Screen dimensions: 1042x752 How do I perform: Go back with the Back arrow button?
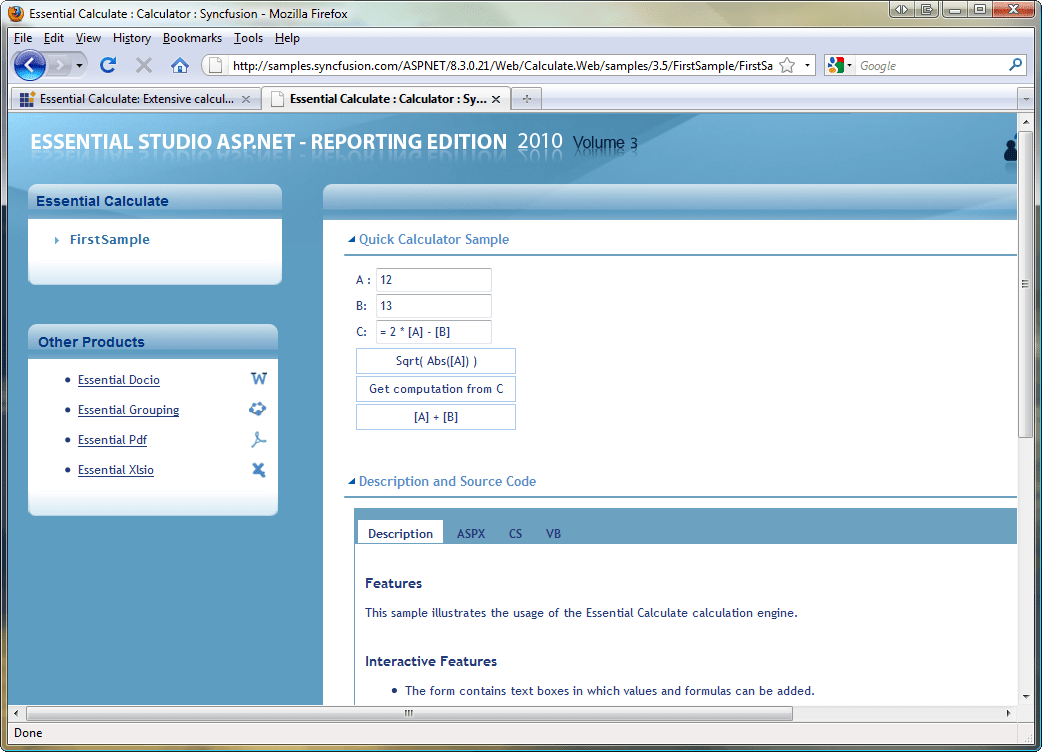(x=30, y=65)
